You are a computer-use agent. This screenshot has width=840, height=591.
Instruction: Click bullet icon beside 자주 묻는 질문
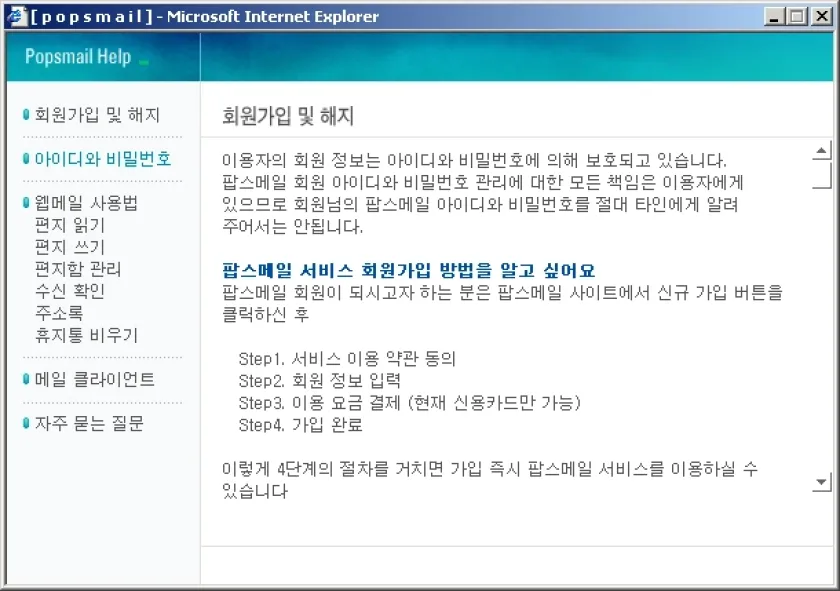[x=26, y=423]
